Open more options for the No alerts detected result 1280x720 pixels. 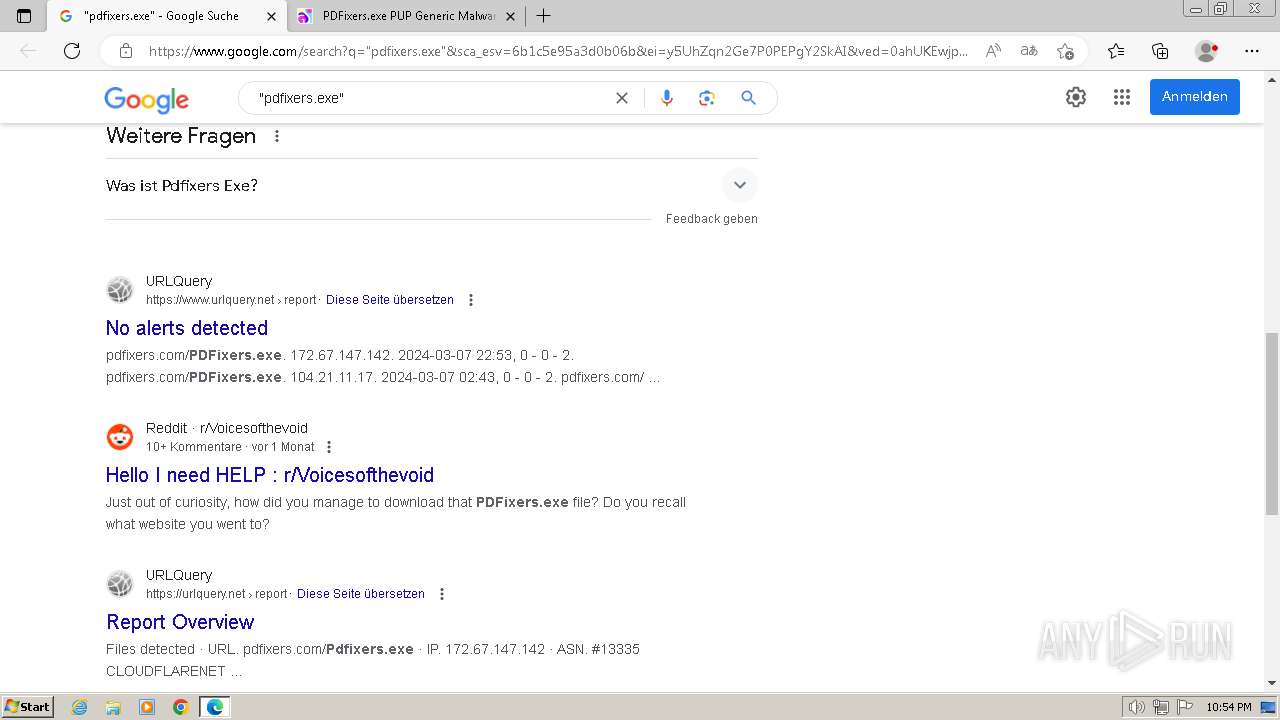click(x=471, y=300)
